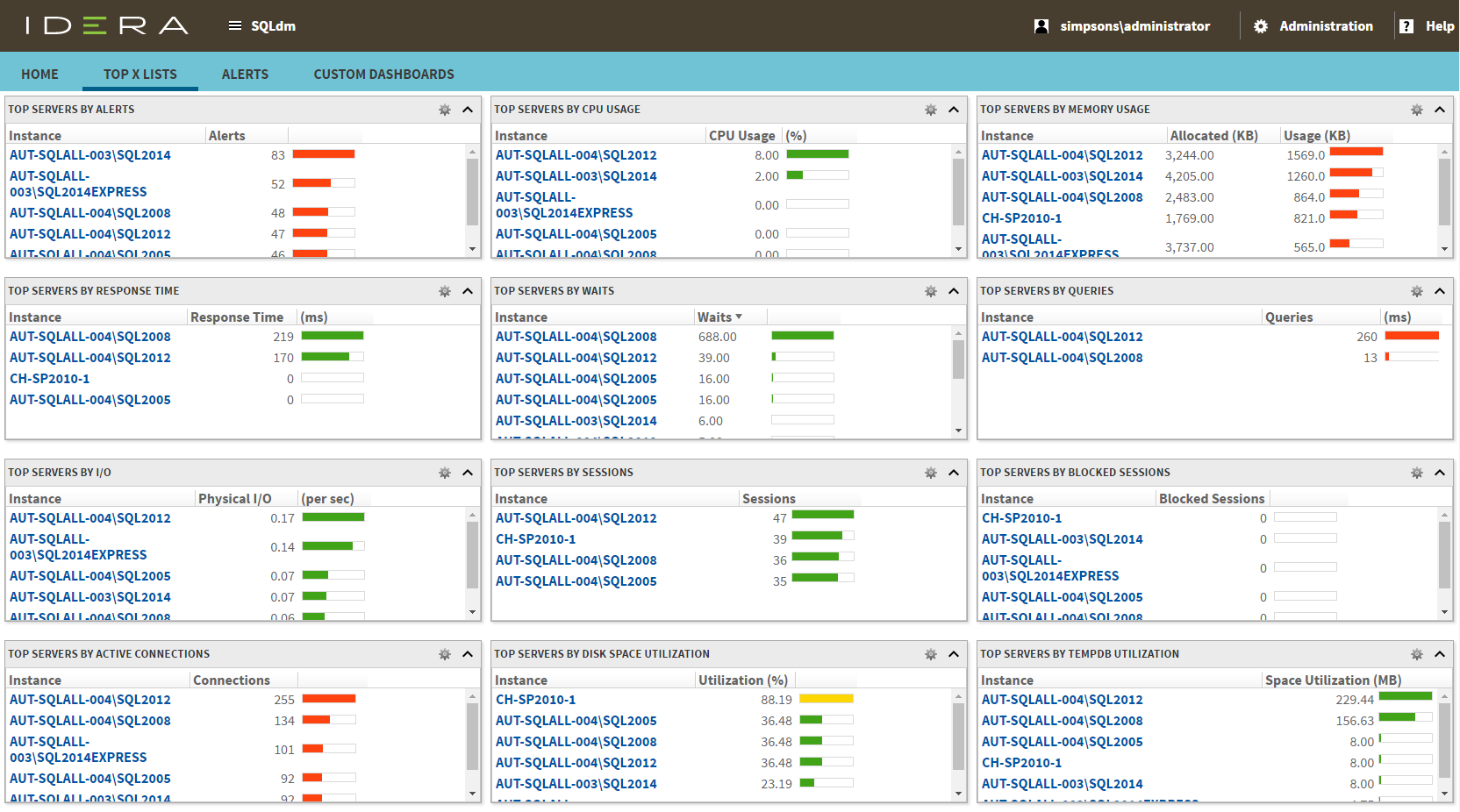
Task: Open settings gear for Disk Space Utilization
Action: click(931, 654)
